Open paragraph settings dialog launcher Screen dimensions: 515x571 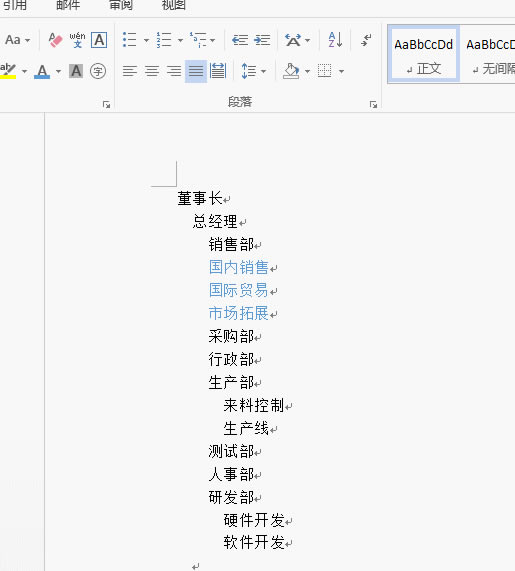point(373,105)
